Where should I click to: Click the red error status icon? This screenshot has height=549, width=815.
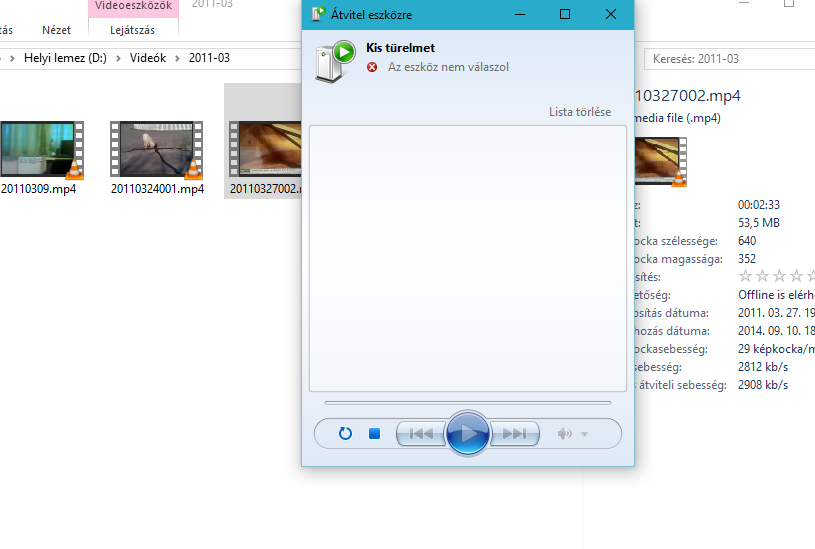[372, 67]
